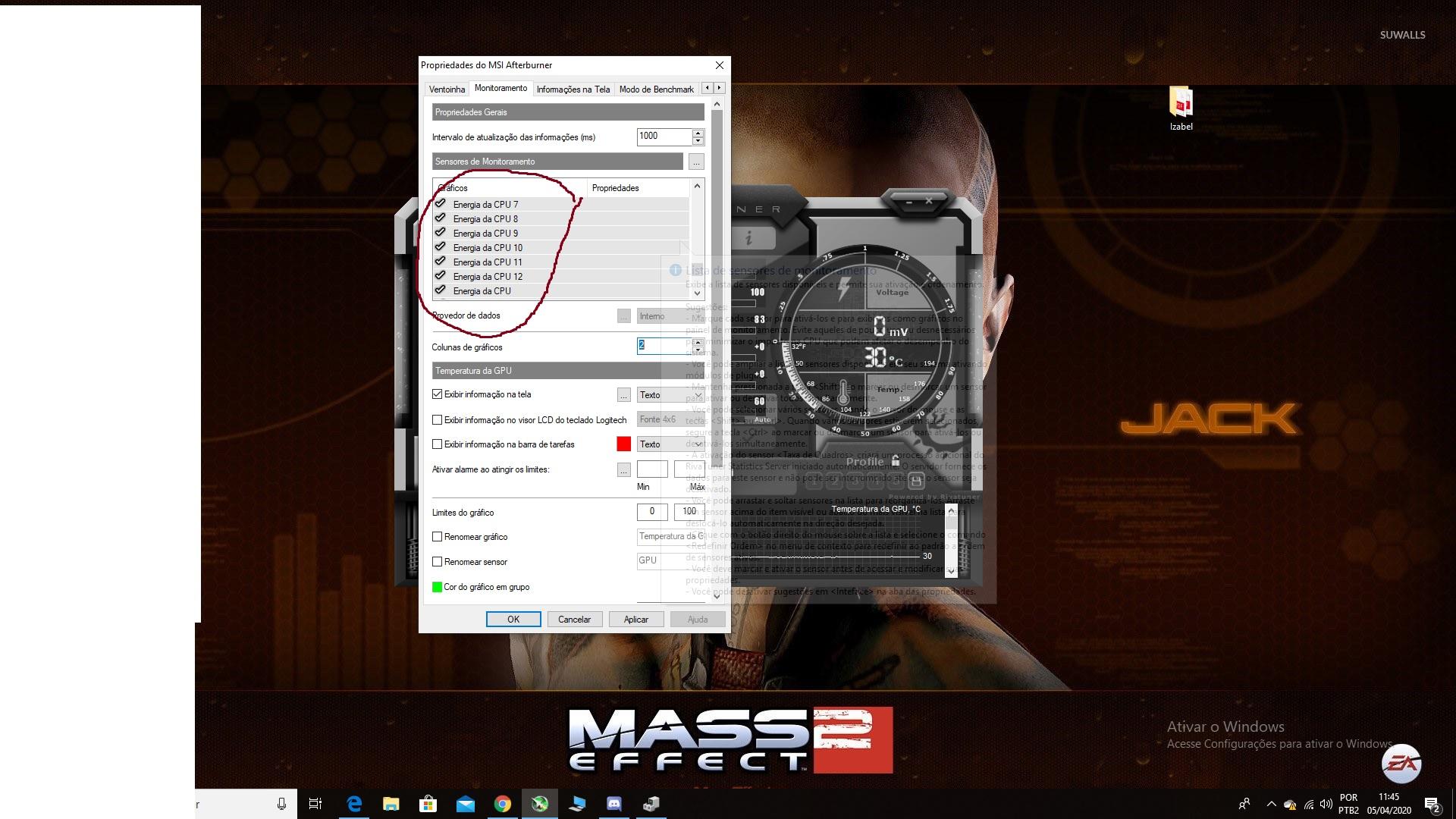The image size is (1456, 819).
Task: Click Afterburner profile lock icon
Action: (896, 460)
